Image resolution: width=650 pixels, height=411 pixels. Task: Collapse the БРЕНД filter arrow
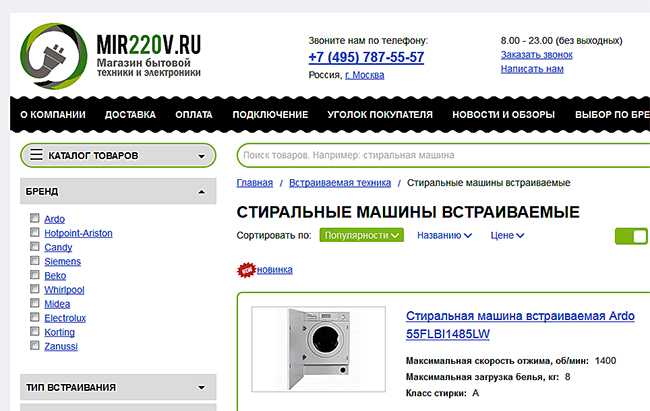201,192
